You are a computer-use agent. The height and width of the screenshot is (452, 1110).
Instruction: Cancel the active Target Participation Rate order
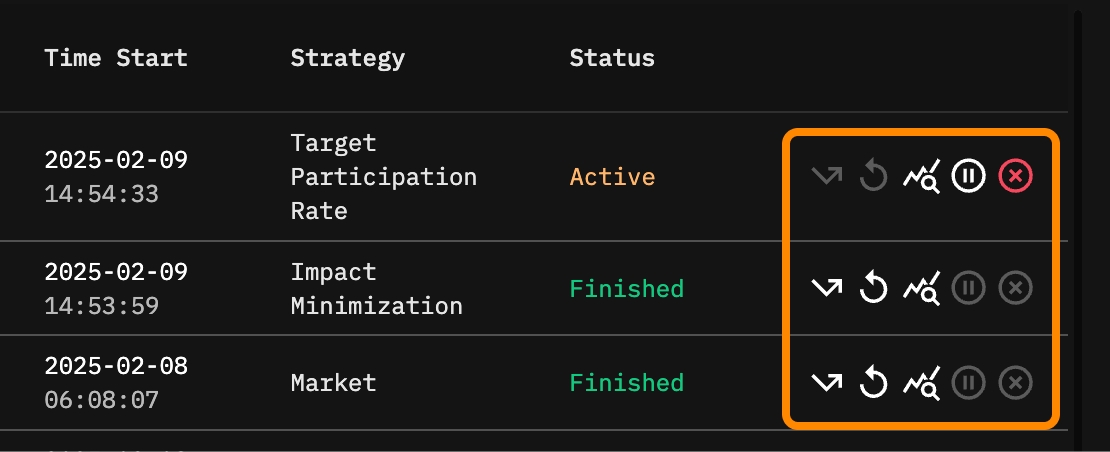click(x=1015, y=177)
